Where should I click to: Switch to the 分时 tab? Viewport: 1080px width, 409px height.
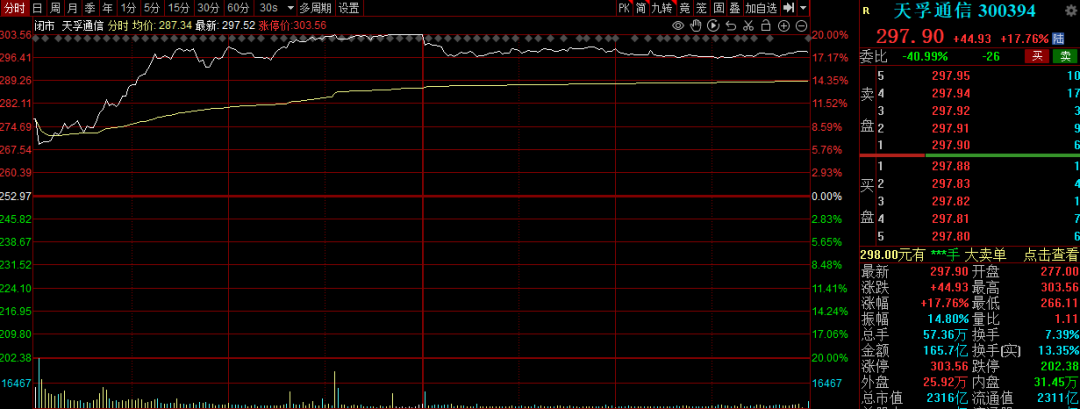(14, 8)
